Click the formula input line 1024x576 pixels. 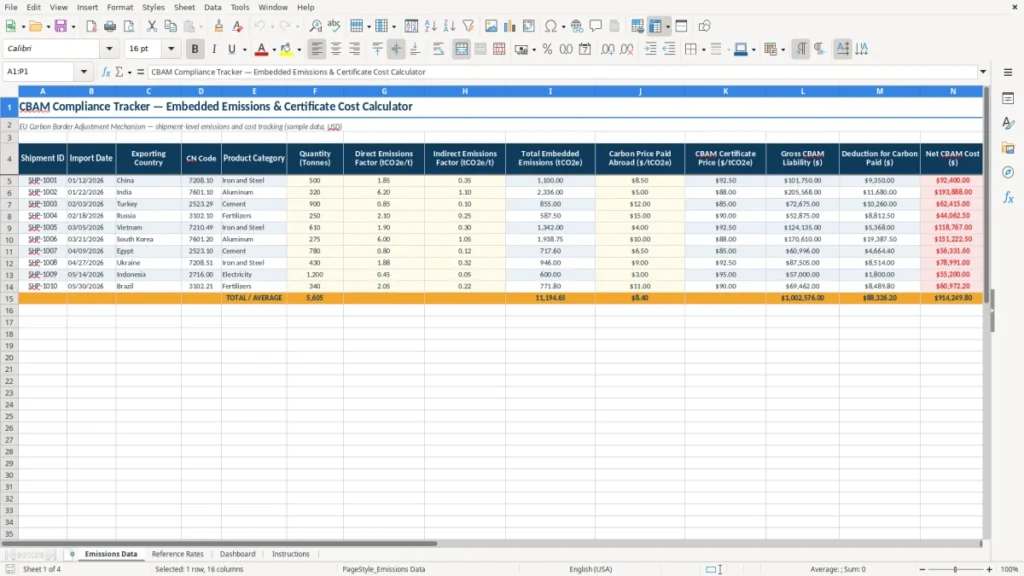(x=562, y=72)
